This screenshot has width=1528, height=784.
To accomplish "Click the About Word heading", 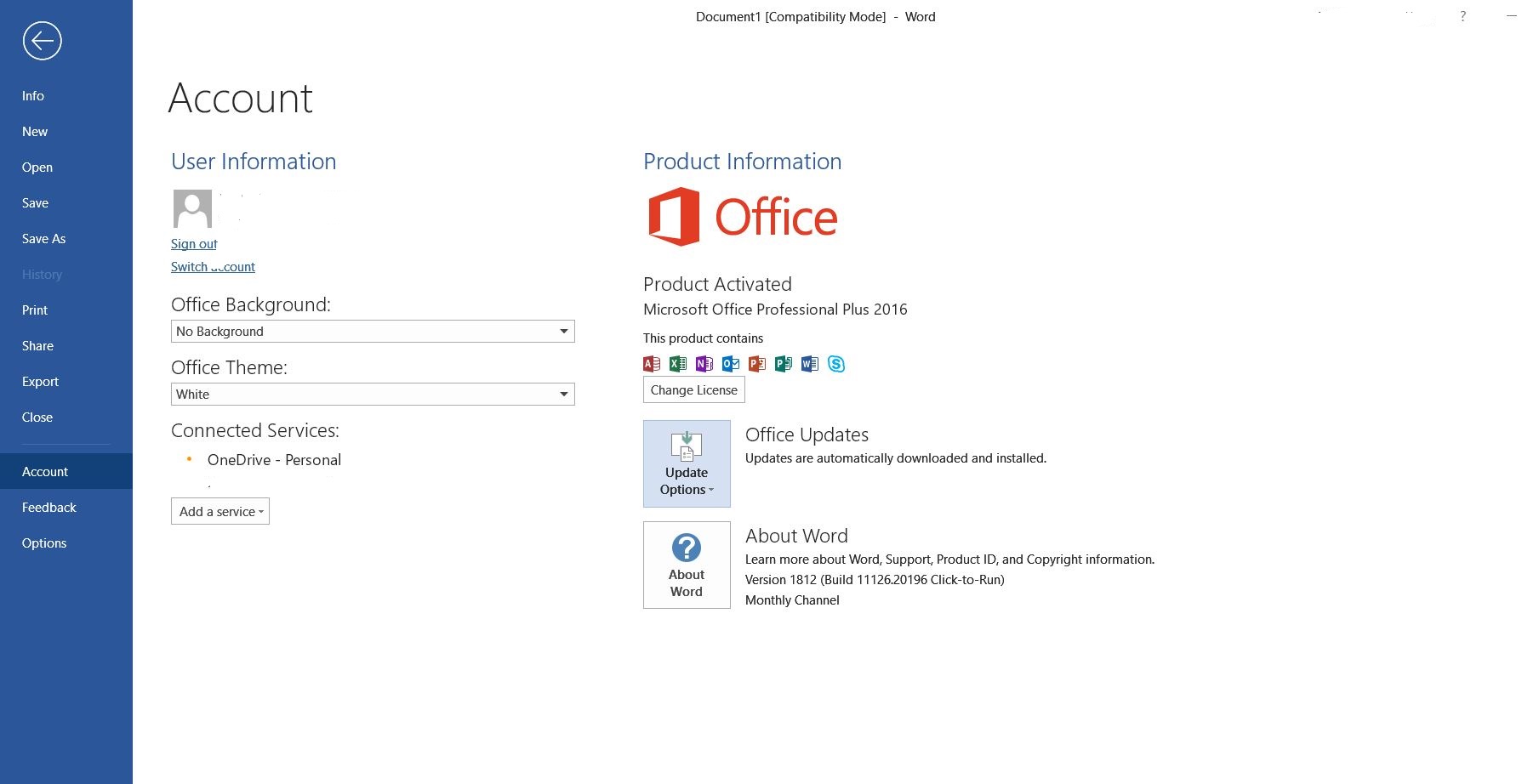I will pos(796,536).
